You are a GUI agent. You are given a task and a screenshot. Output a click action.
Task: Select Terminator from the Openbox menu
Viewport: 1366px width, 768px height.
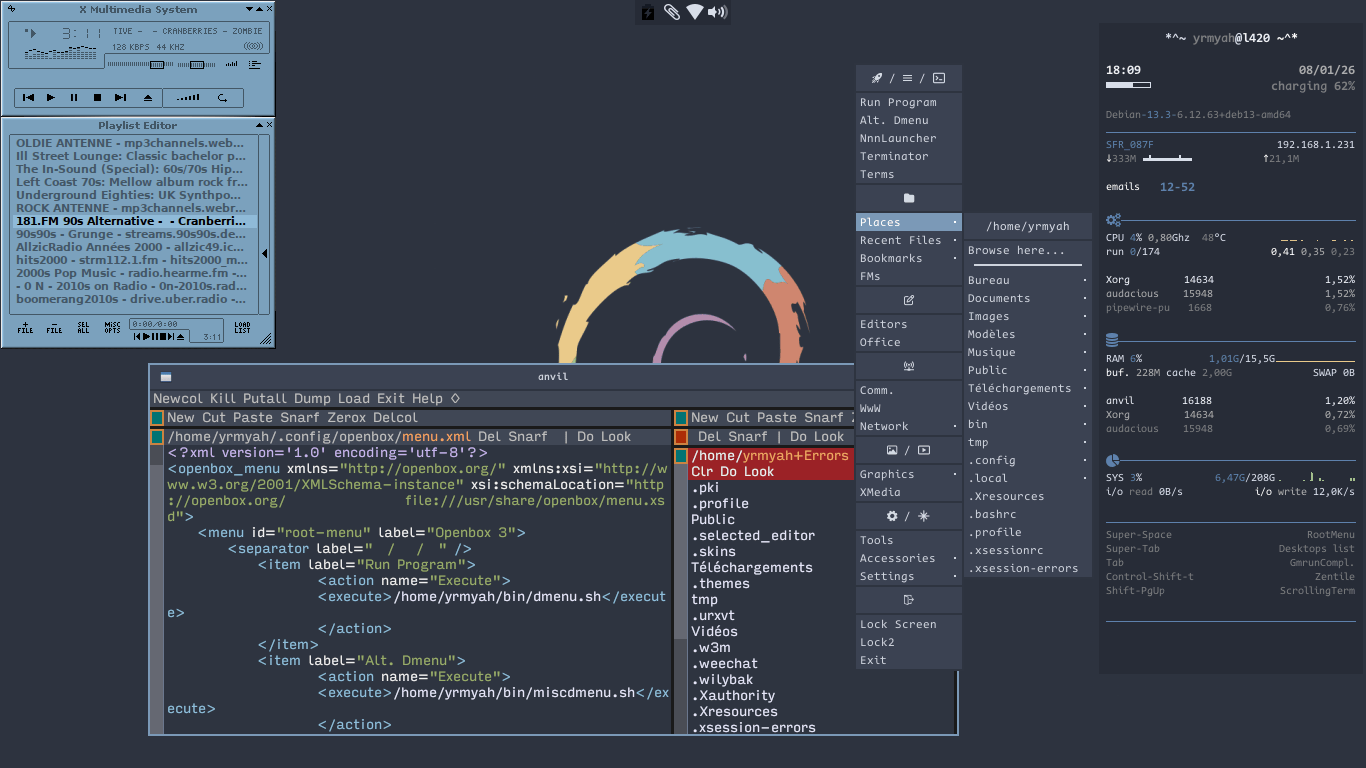point(894,156)
